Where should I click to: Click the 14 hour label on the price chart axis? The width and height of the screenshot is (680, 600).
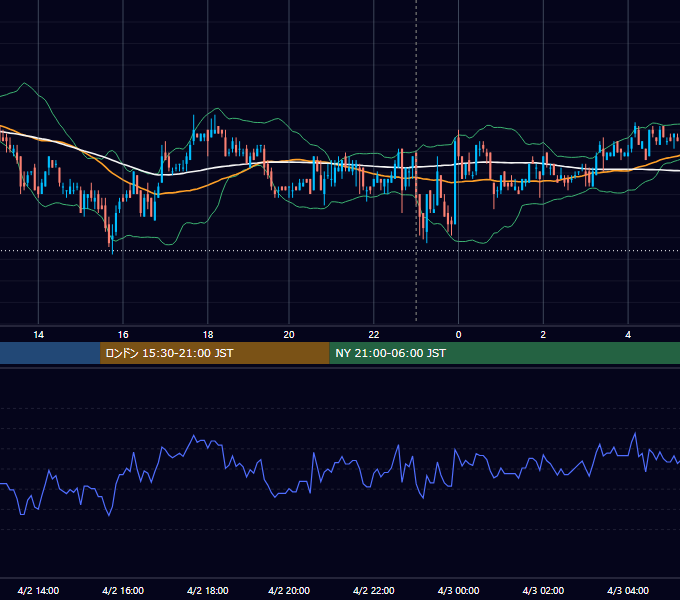click(39, 335)
